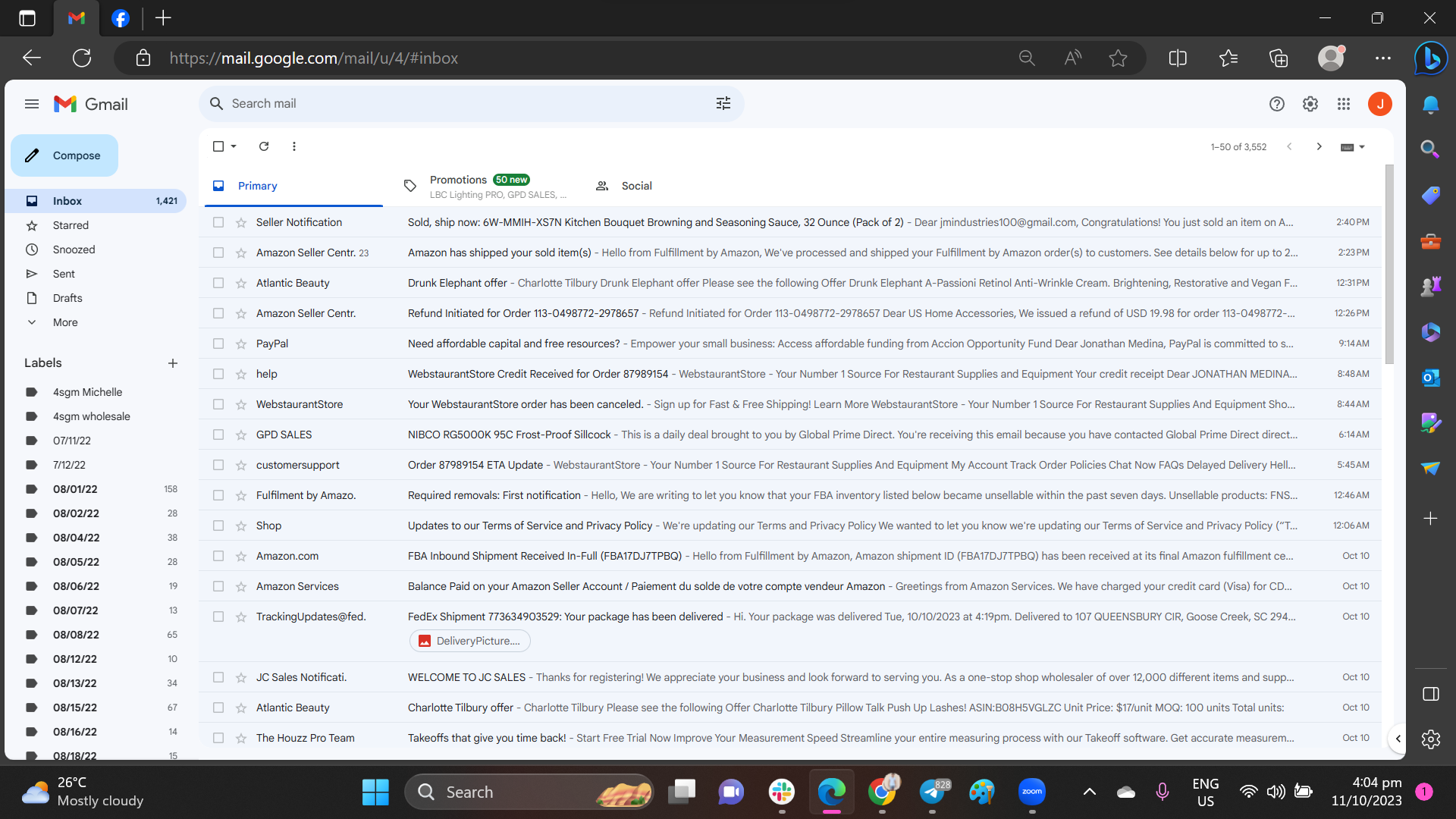This screenshot has height=819, width=1456.
Task: Select Shop email checkbox
Action: 218,526
